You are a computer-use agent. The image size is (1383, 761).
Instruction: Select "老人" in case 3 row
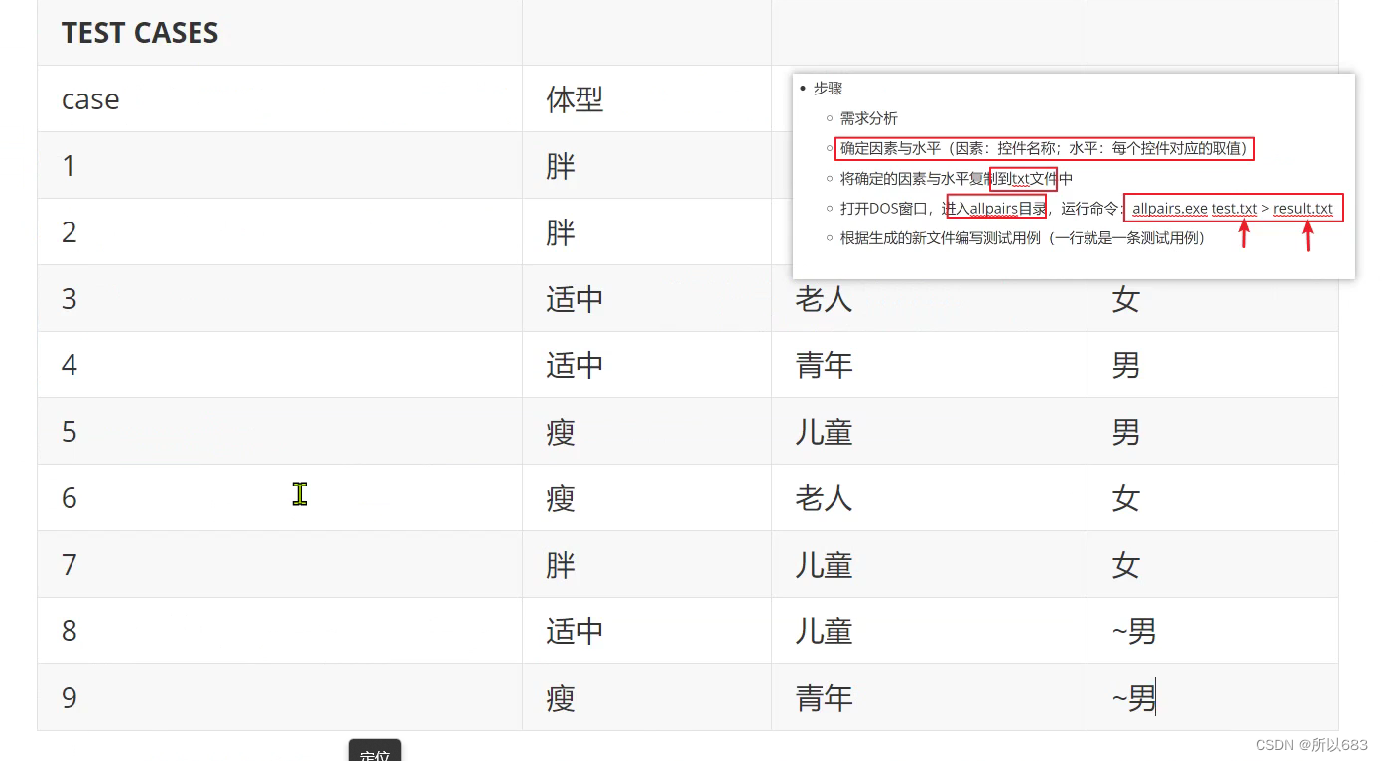(x=824, y=299)
